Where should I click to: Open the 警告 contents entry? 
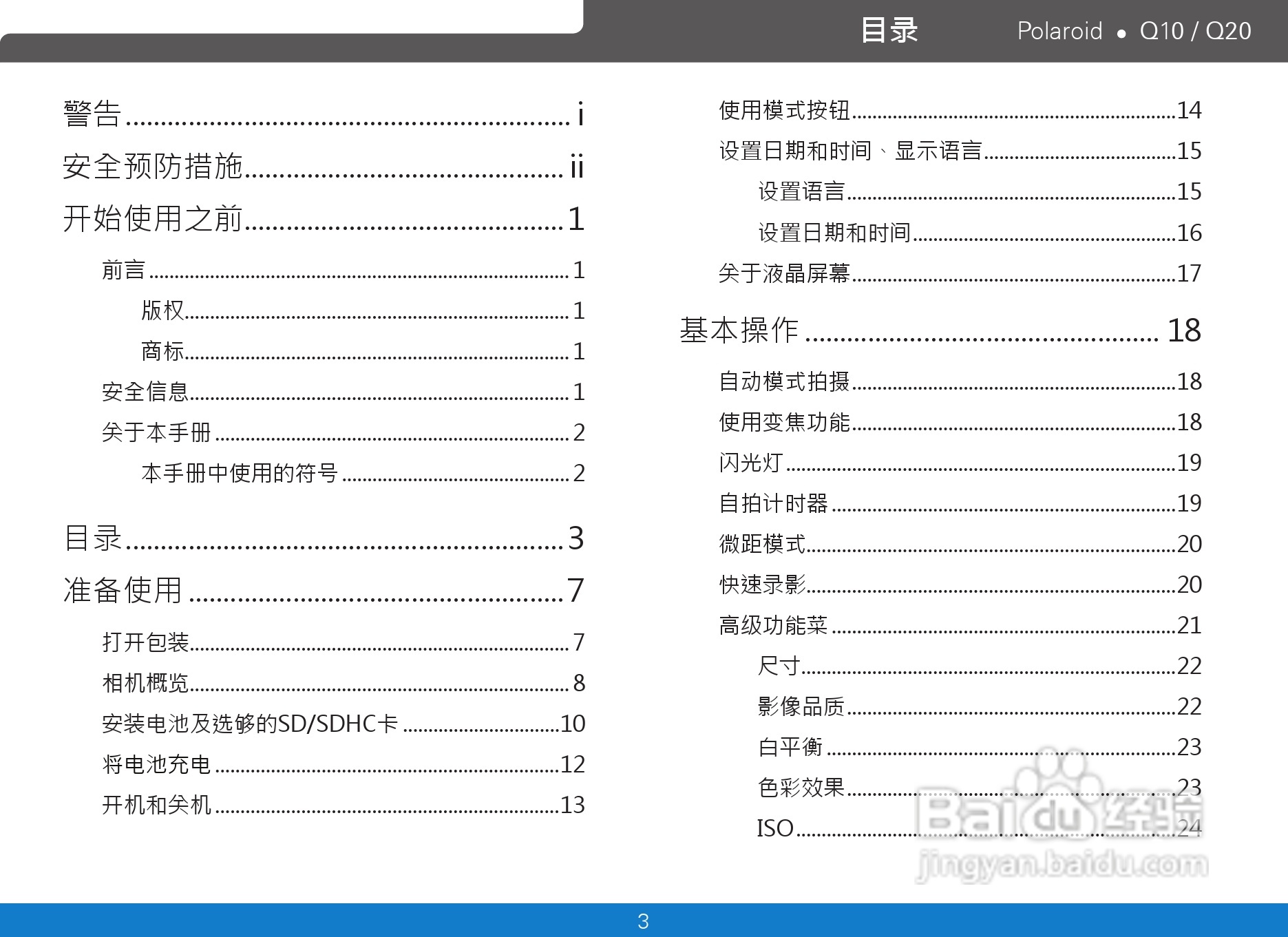324,114
